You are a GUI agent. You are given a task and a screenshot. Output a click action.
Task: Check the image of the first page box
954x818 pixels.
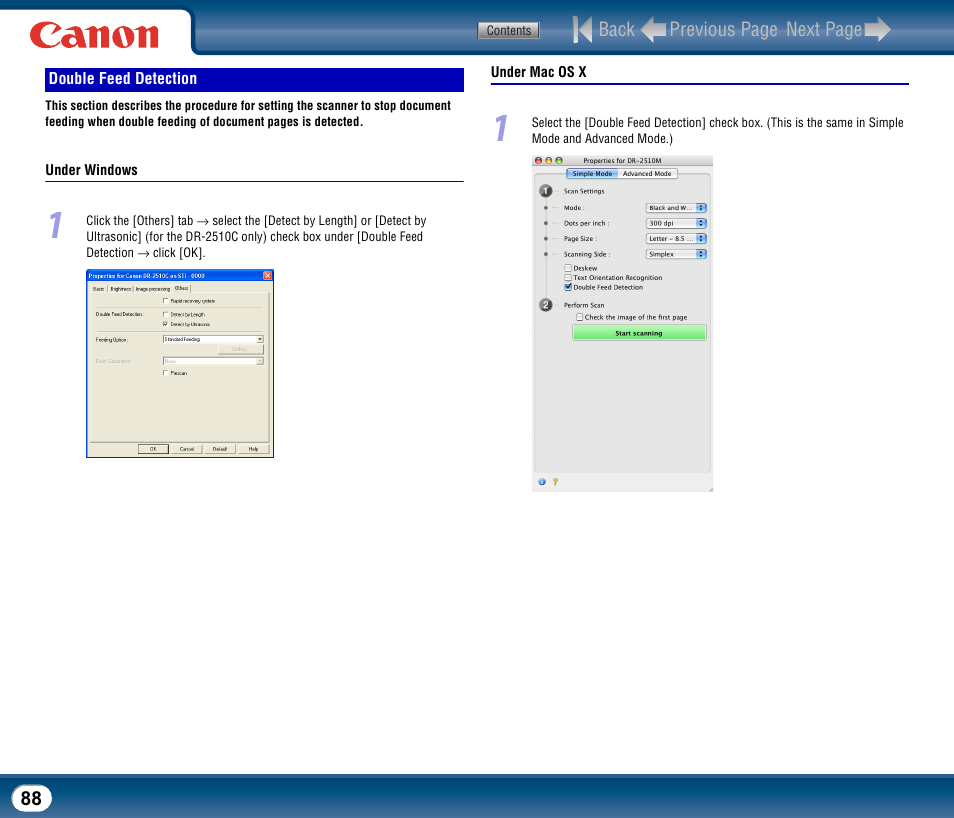click(x=580, y=317)
